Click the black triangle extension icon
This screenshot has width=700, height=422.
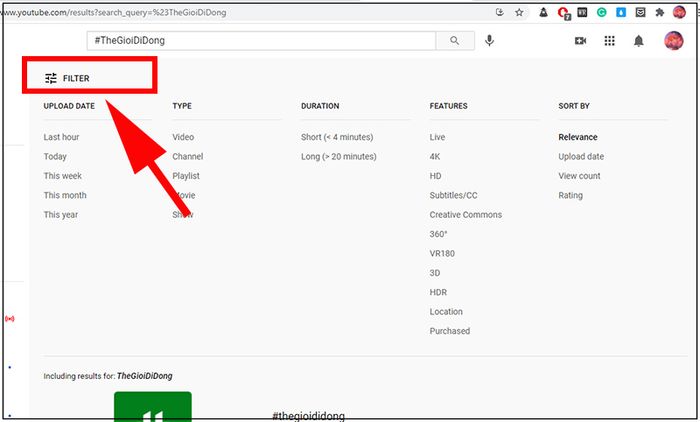tap(543, 13)
